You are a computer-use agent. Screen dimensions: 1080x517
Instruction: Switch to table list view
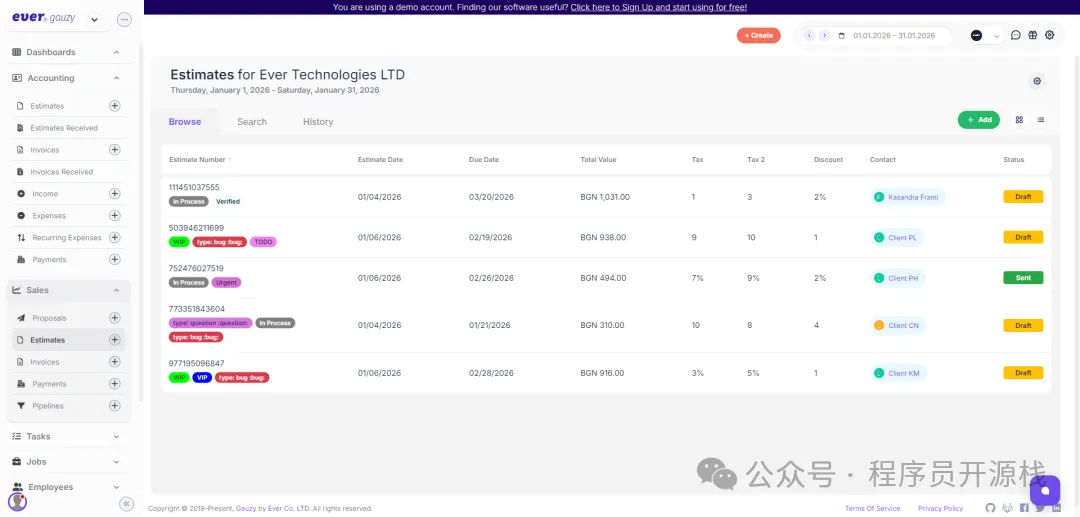click(x=1040, y=120)
